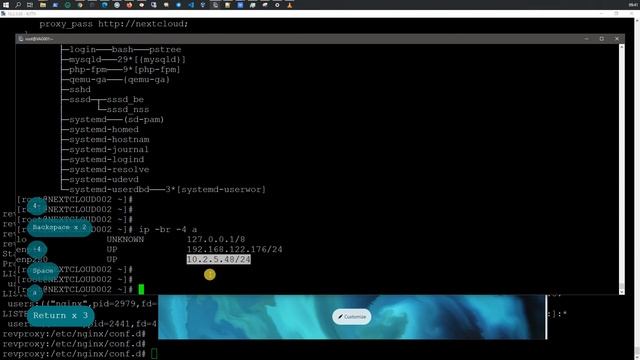Click the Customize button on wallpaper banner
Viewport: 640px width, 360px height.
(x=351, y=317)
